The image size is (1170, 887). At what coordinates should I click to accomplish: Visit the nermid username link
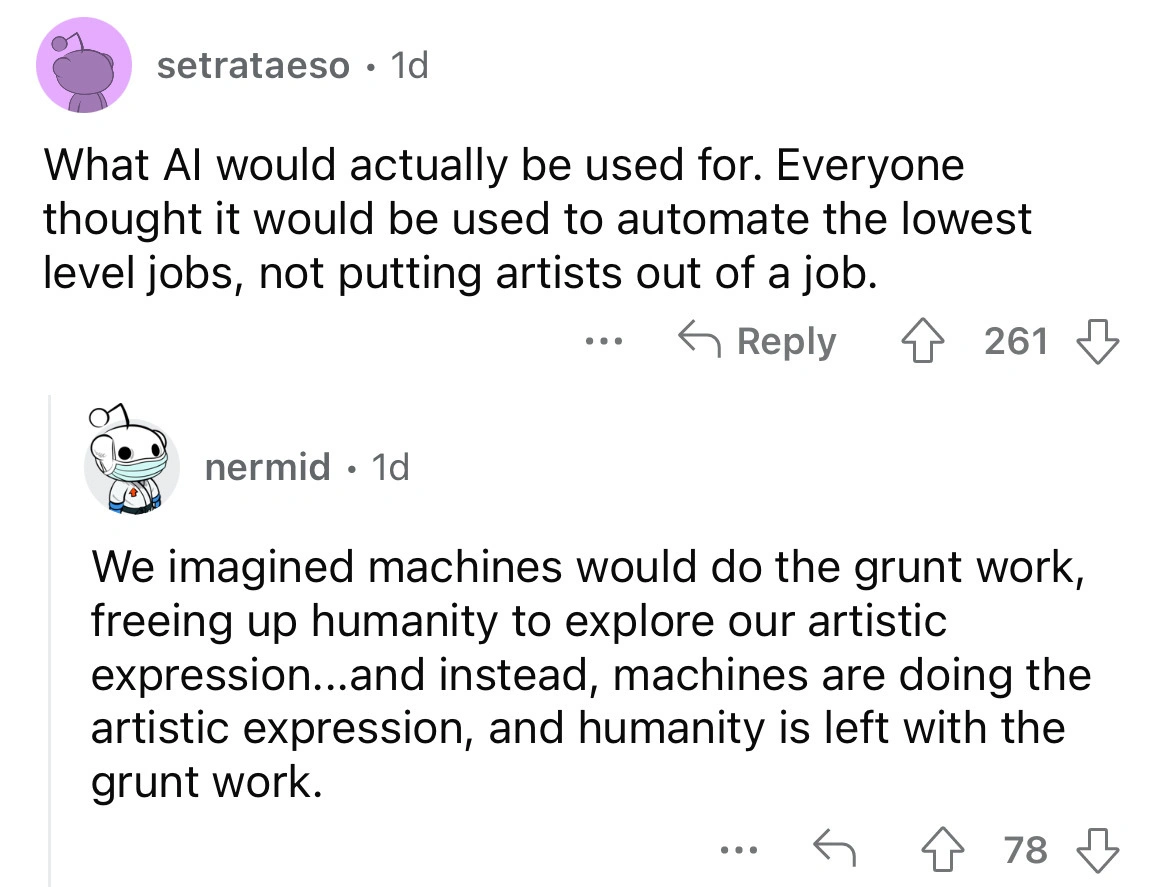tap(267, 466)
